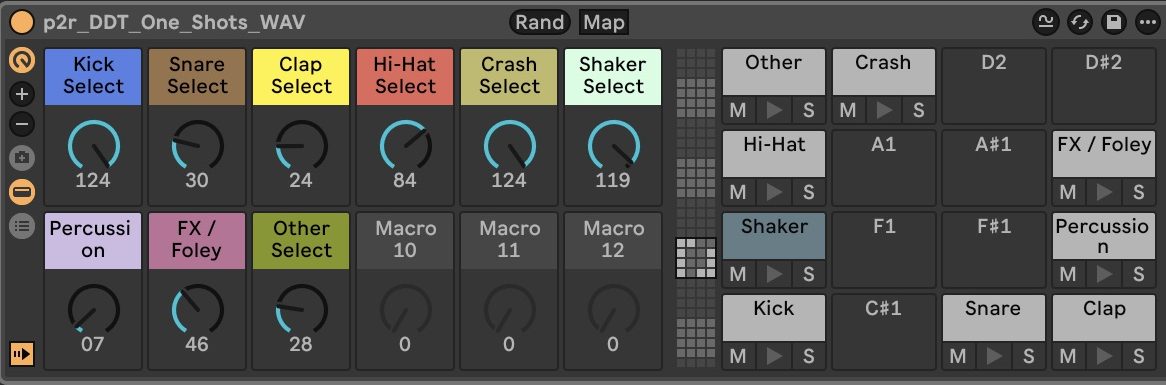Toggle the device activator on p2r_DDT_One_Shots_WAV
The image size is (1166, 385).
21,22
